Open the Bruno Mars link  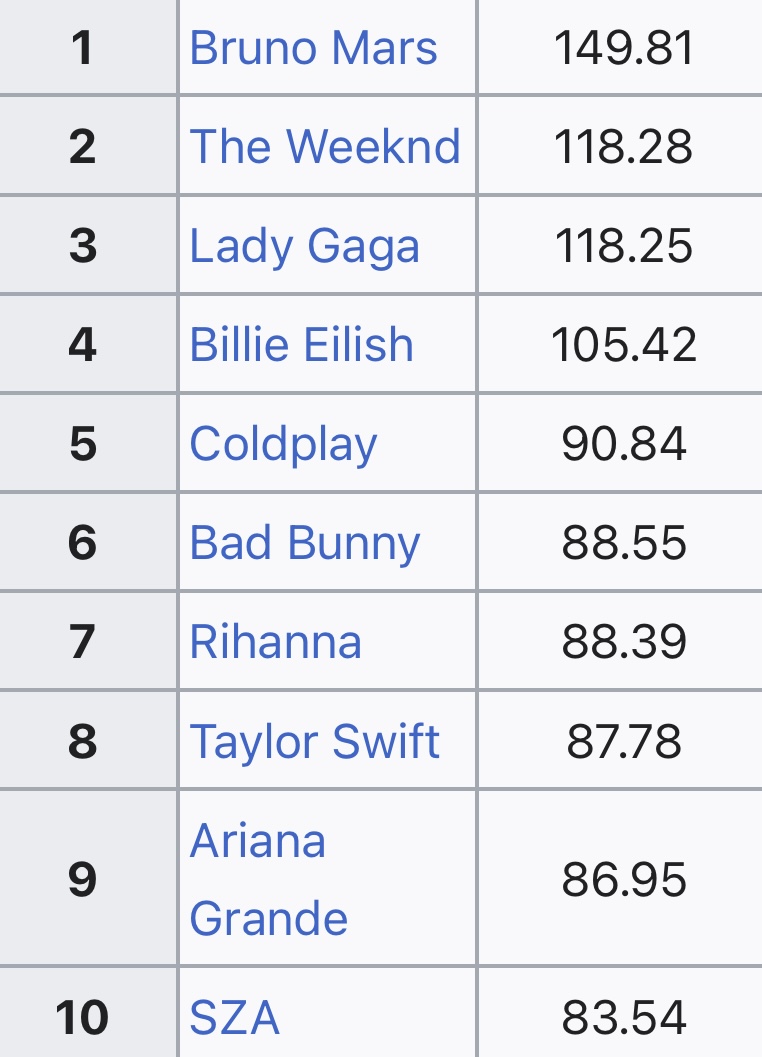(313, 48)
